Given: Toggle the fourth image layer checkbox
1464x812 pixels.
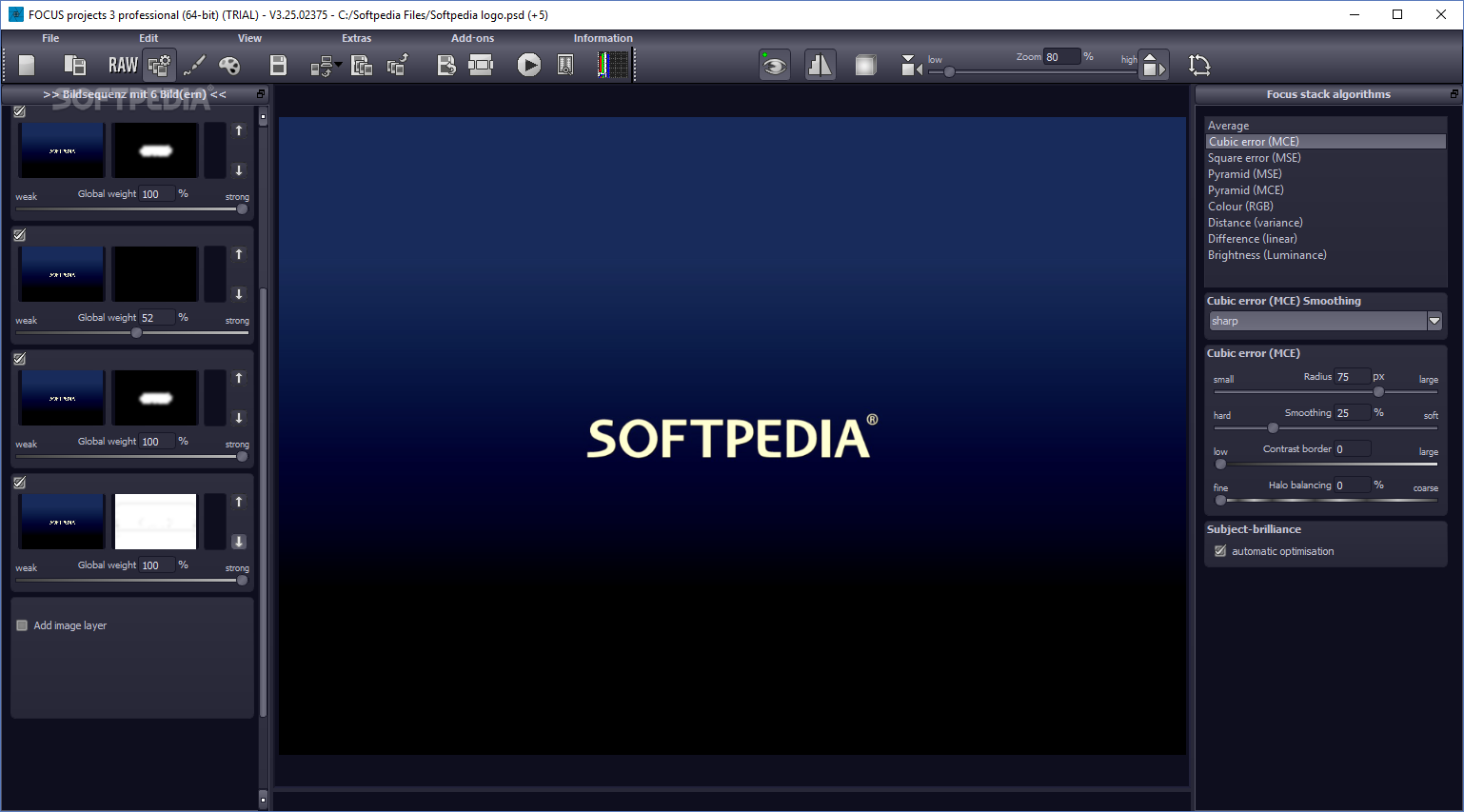Looking at the screenshot, I should click(x=19, y=483).
